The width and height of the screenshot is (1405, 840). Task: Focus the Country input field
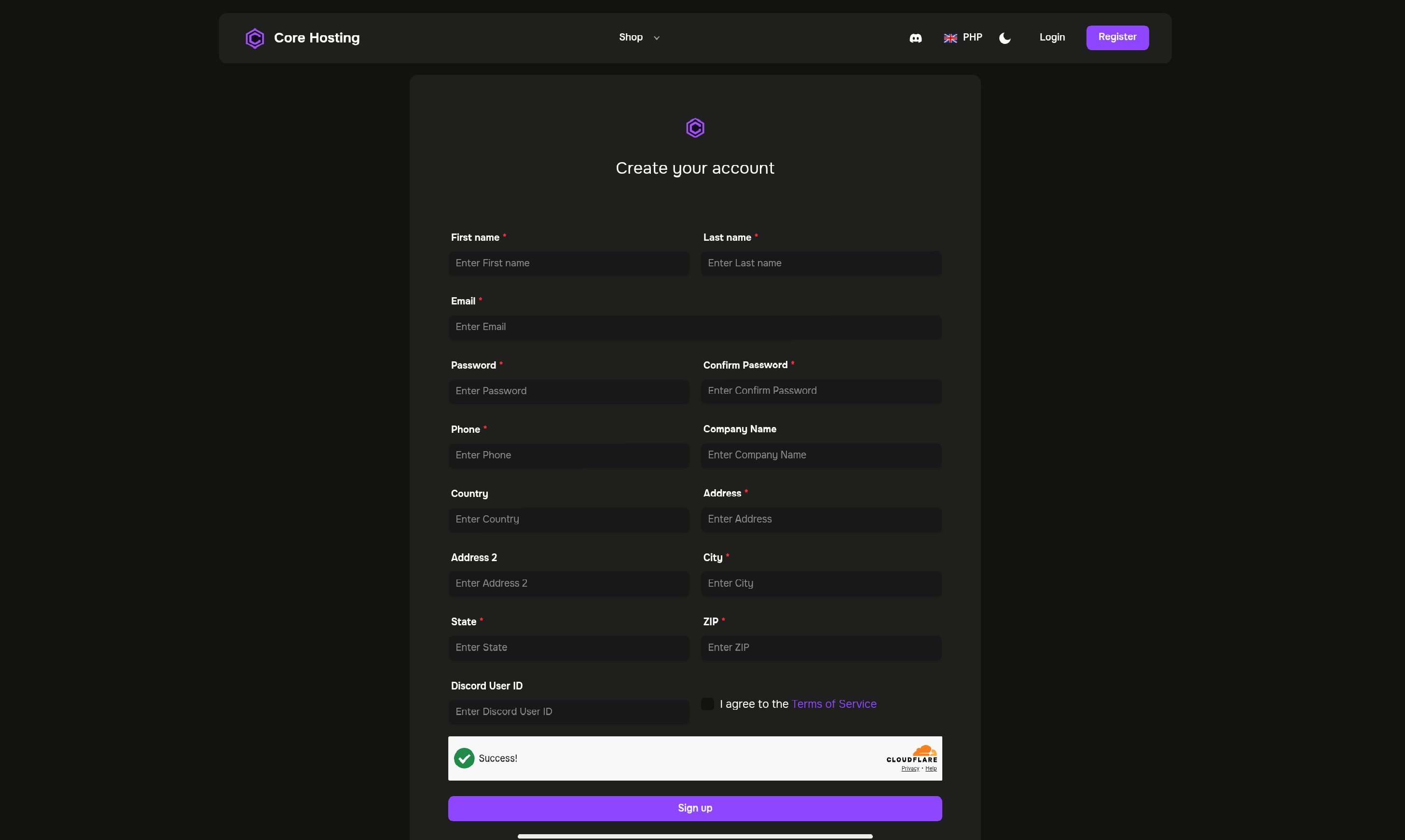coord(569,519)
